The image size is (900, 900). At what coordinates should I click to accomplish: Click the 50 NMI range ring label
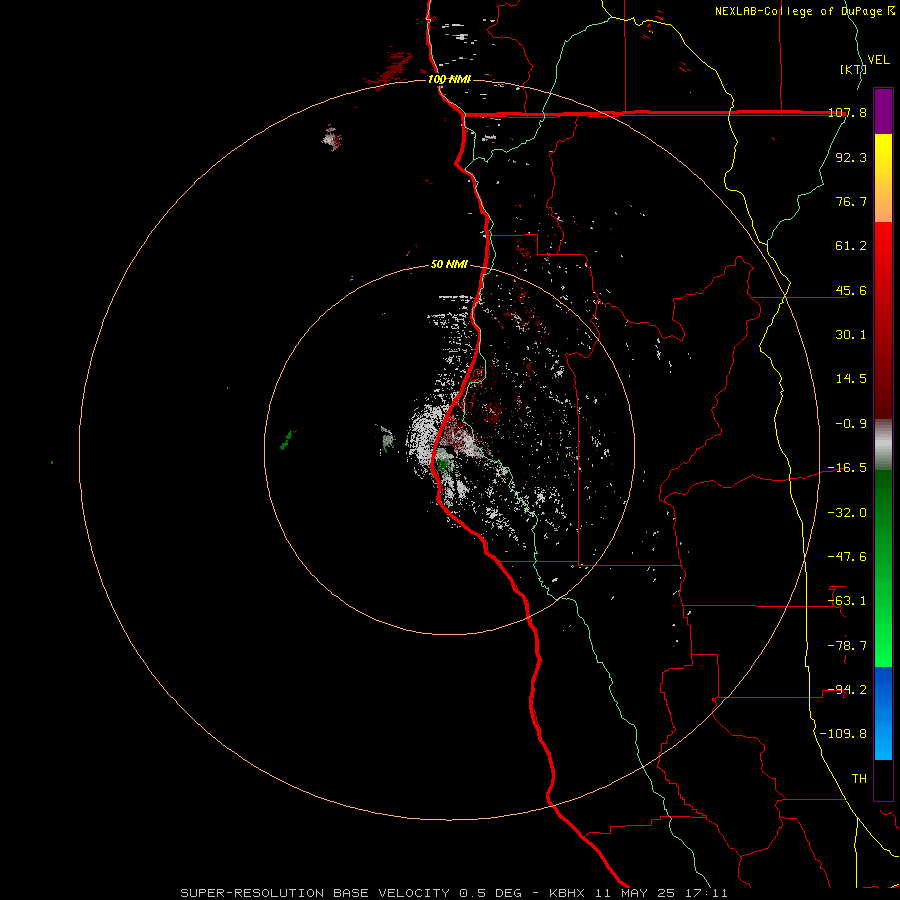449,264
